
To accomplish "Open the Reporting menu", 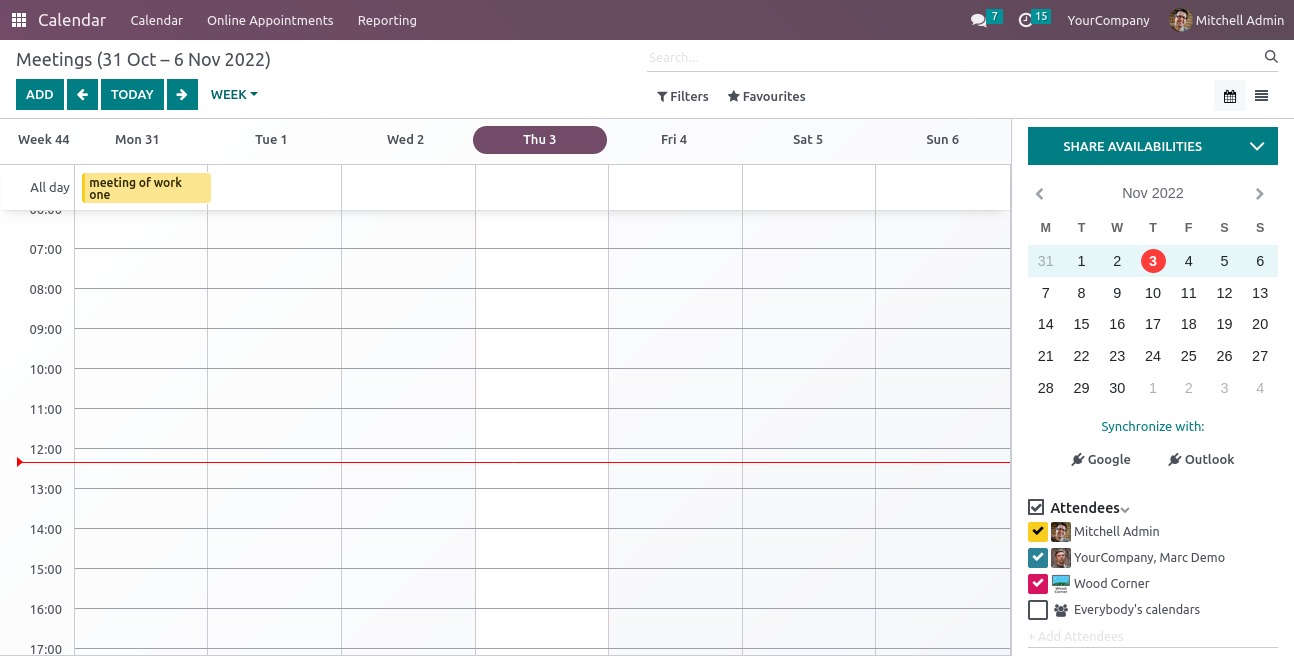I will pos(387,20).
